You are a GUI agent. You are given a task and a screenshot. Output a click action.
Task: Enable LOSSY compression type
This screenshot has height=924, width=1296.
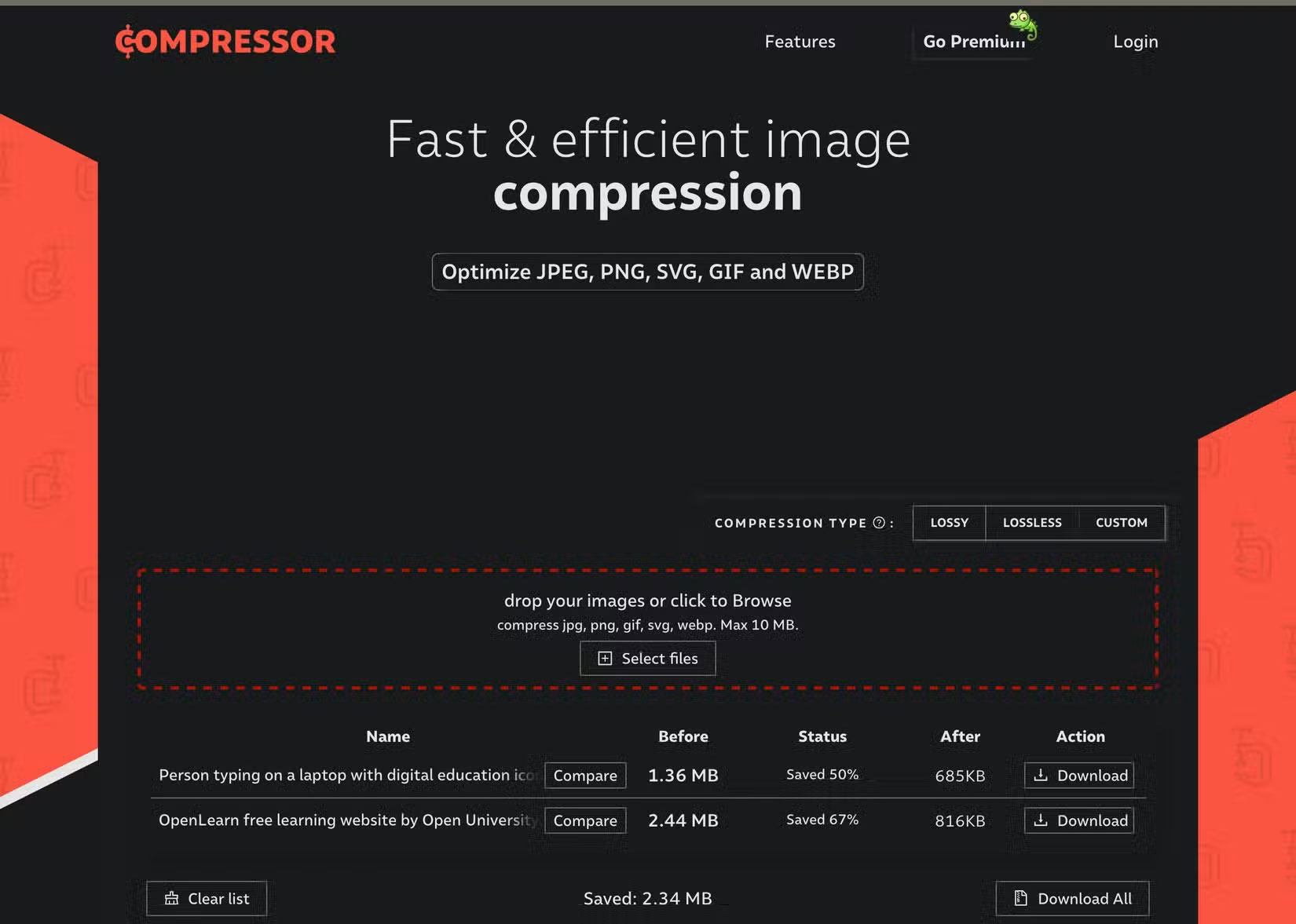coord(949,523)
